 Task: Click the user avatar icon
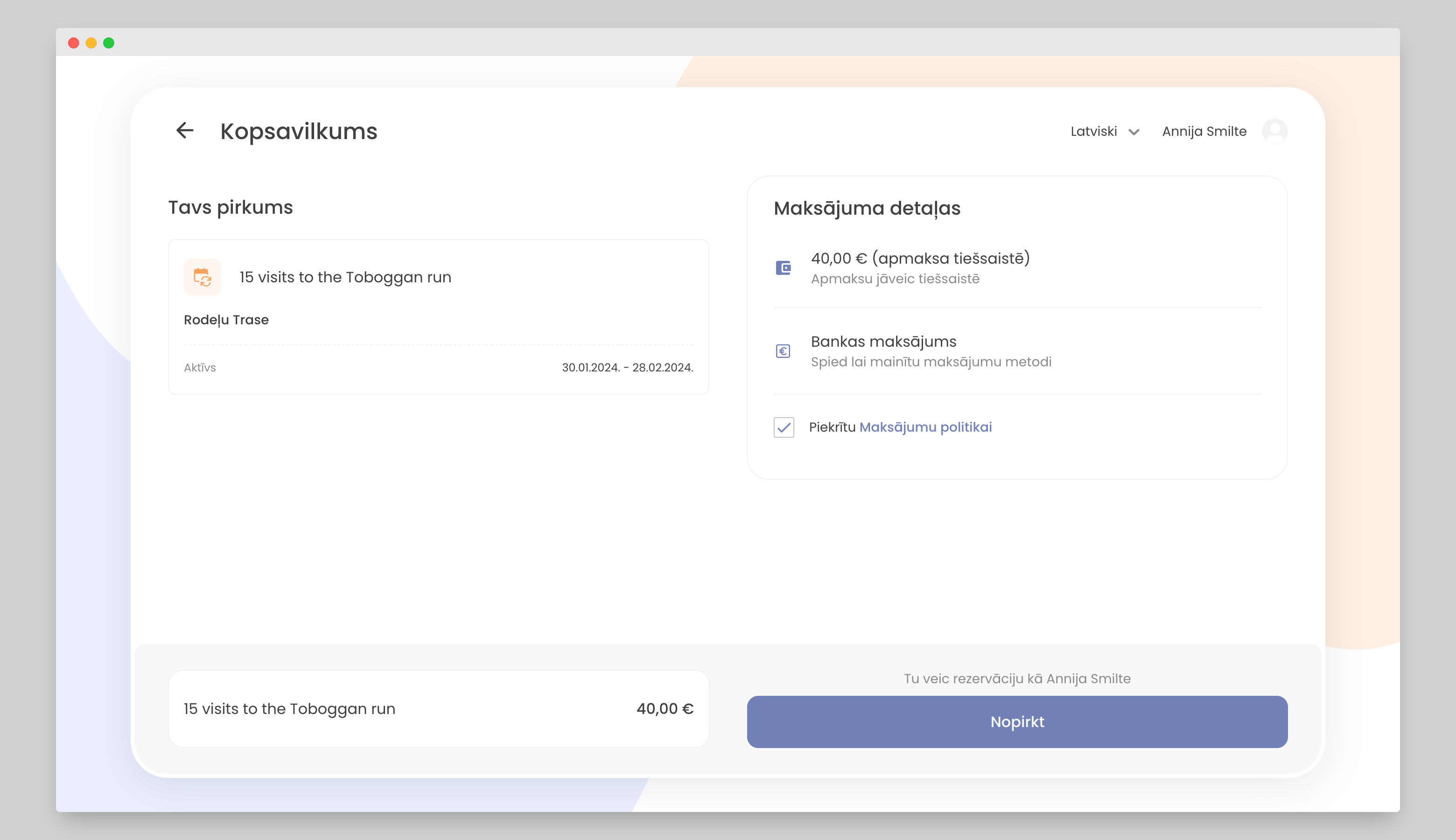tap(1274, 131)
